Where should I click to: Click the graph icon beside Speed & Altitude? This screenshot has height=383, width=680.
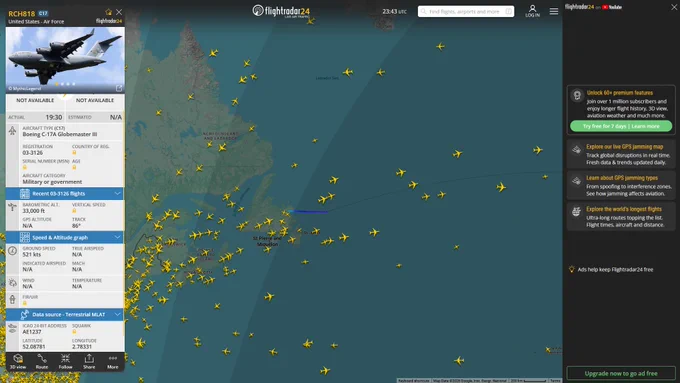click(25, 237)
